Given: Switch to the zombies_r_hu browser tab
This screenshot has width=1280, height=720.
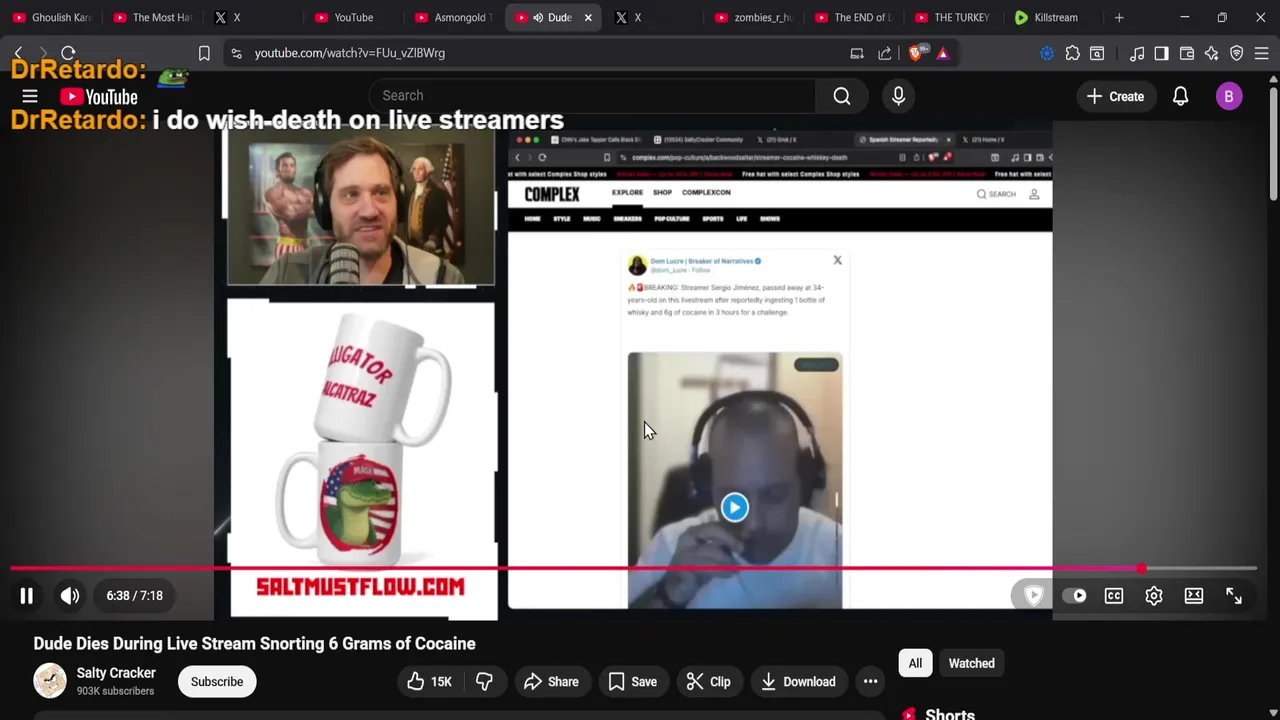Looking at the screenshot, I should pos(754,17).
